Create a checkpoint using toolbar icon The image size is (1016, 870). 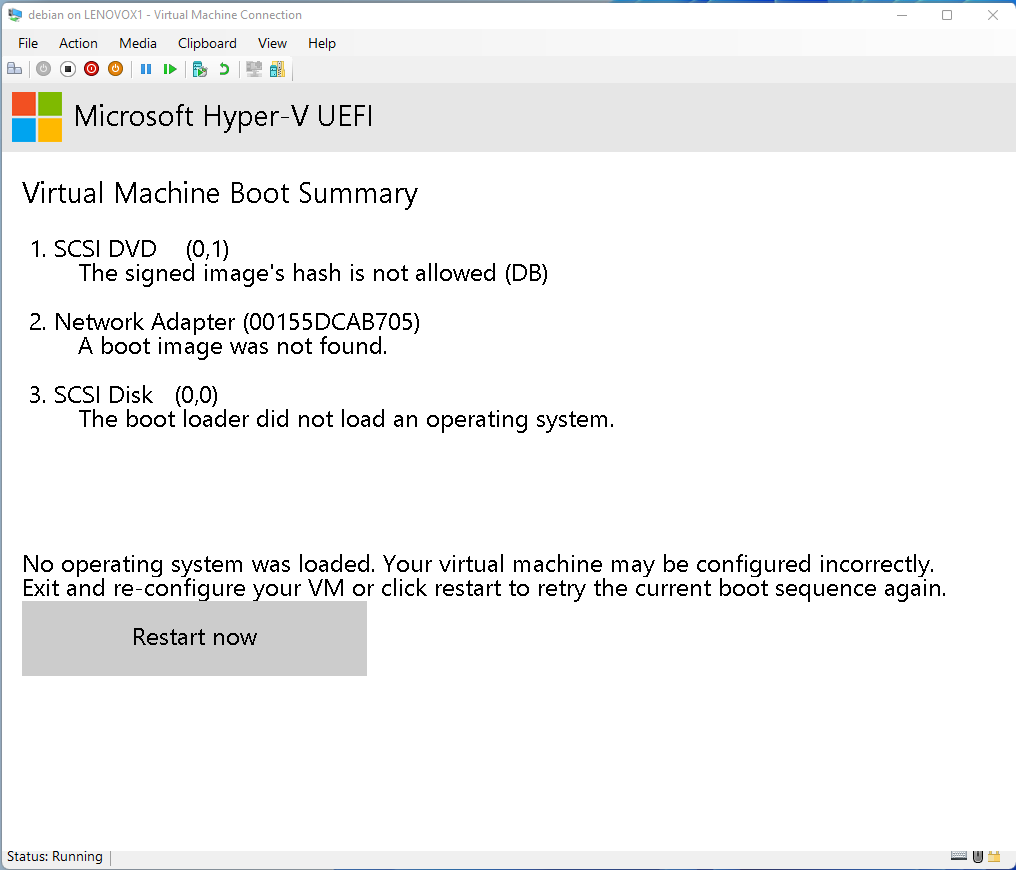coord(200,69)
